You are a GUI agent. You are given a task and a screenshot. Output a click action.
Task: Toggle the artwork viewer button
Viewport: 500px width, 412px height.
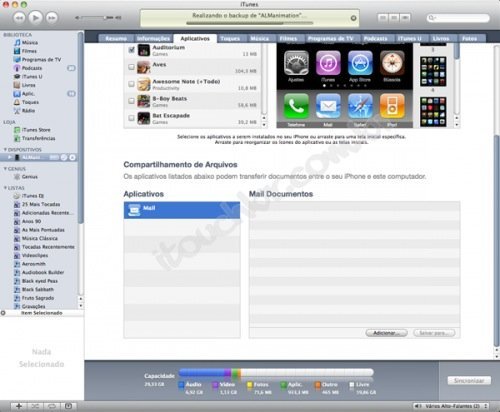[68, 406]
